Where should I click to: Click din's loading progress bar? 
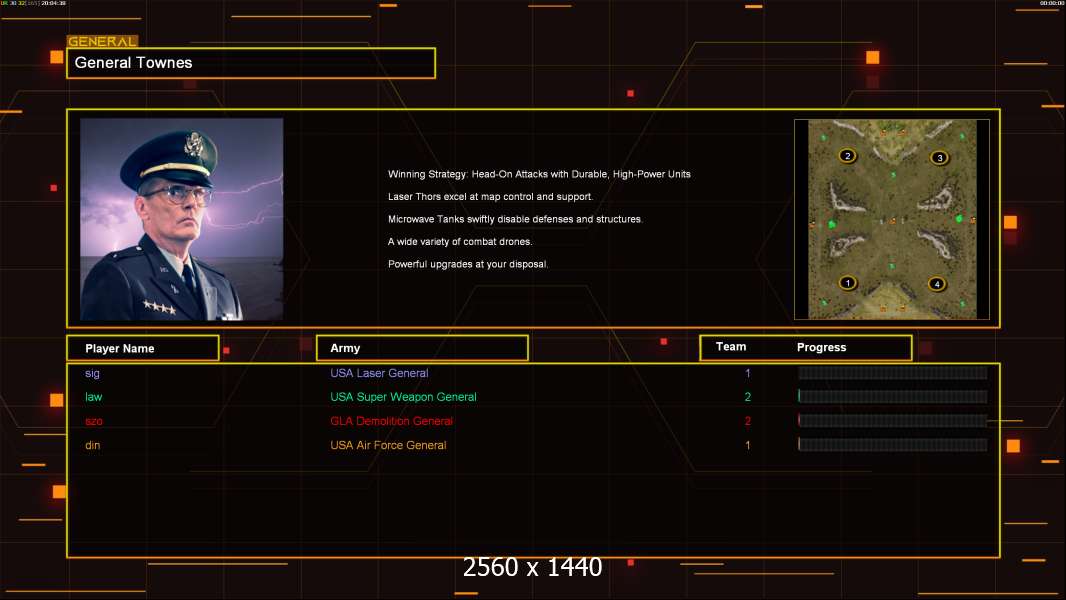[x=893, y=444]
